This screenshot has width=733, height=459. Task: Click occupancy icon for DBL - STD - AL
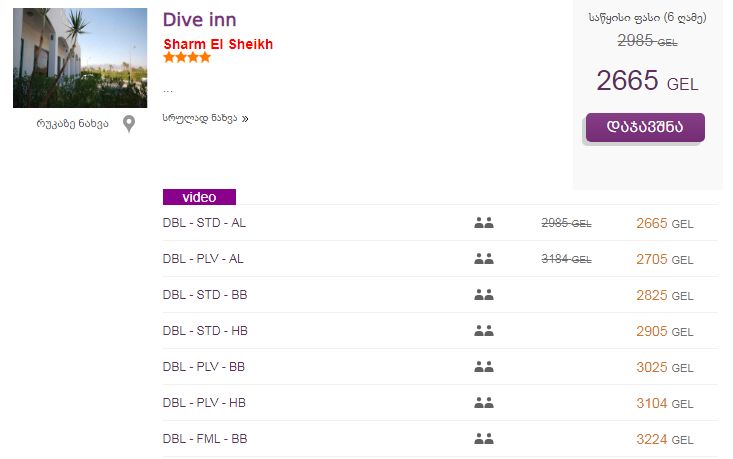point(484,223)
